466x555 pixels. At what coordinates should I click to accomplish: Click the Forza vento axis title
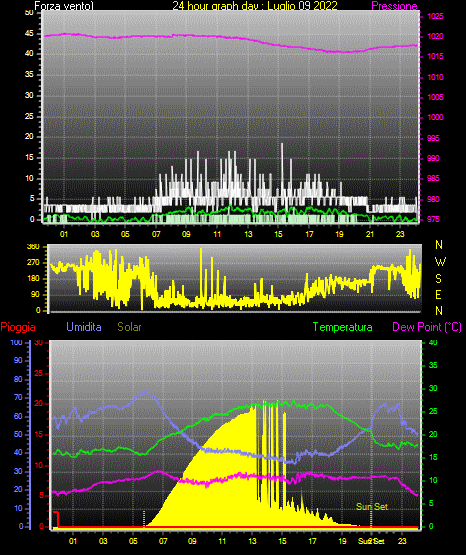pos(64,6)
